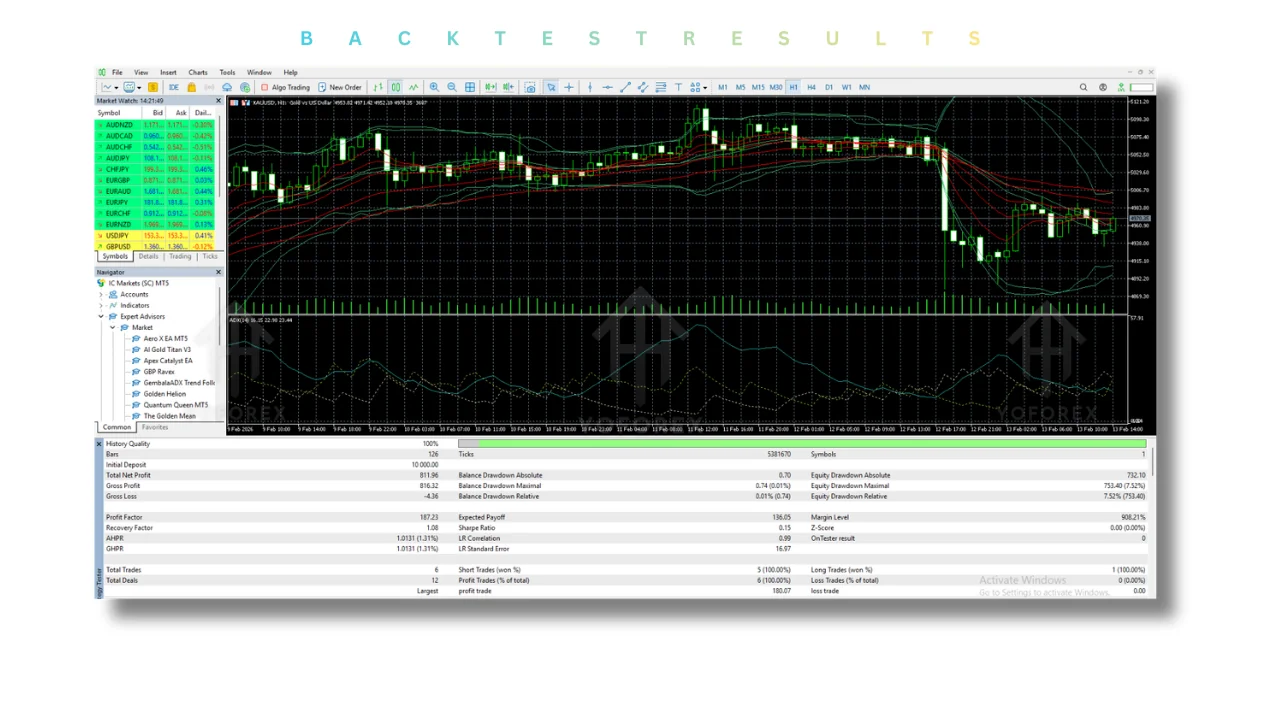Select the trendline drawing tool
Image resolution: width=1280 pixels, height=720 pixels.
tap(625, 87)
